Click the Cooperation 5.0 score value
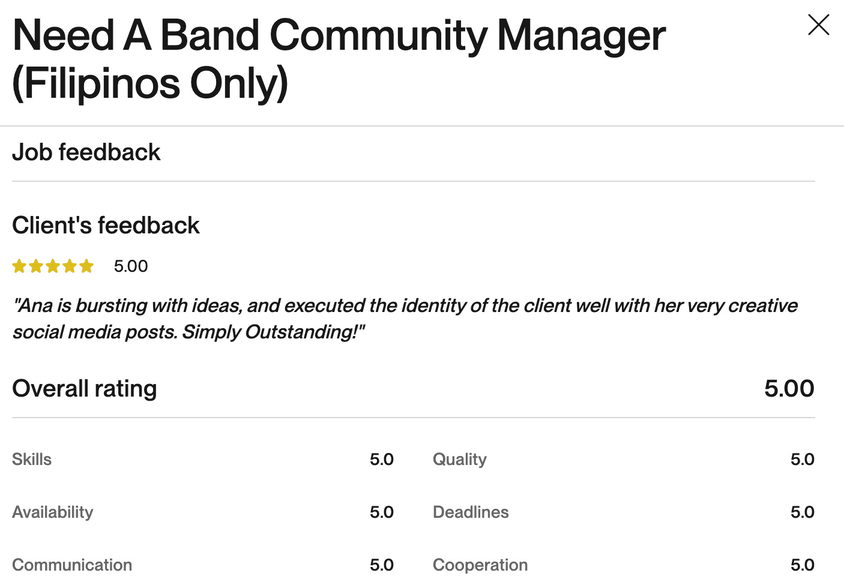Viewport: 844px width, 582px height. pos(802,565)
